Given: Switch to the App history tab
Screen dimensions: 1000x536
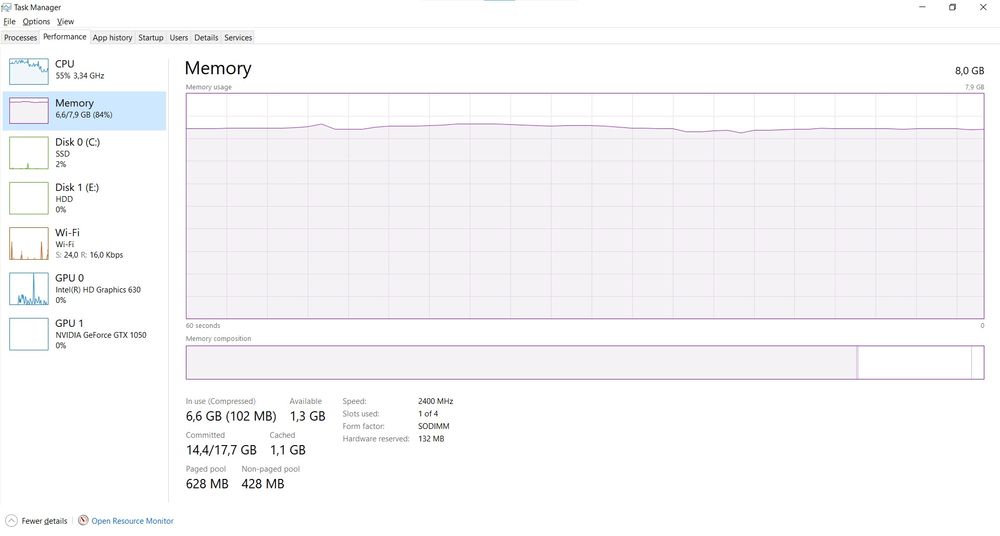Looking at the screenshot, I should (112, 38).
